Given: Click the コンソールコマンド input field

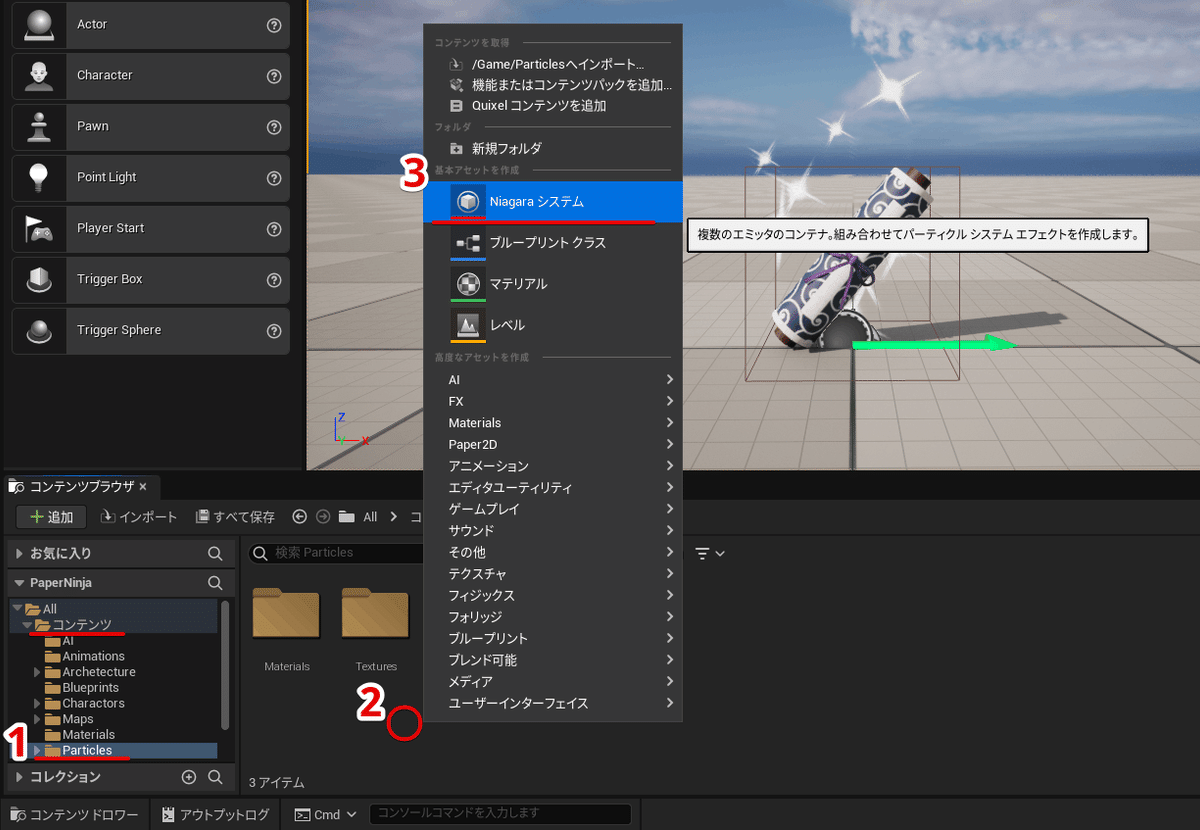Looking at the screenshot, I should coord(500,814).
